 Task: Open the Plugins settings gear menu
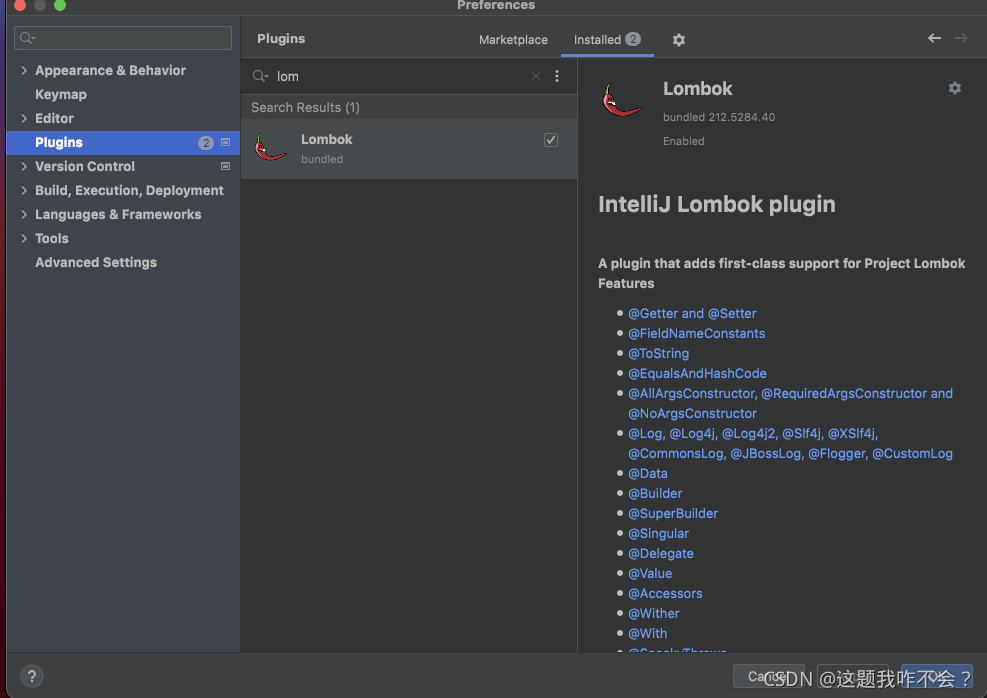point(678,40)
